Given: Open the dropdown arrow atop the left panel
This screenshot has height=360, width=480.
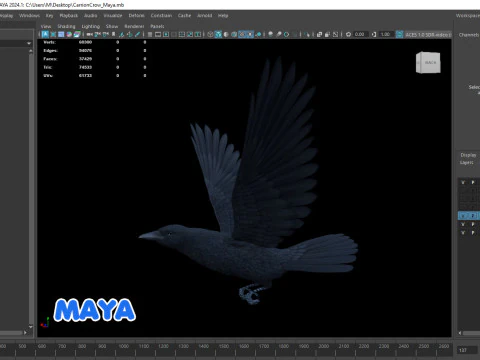Looking at the screenshot, I should (29, 43).
